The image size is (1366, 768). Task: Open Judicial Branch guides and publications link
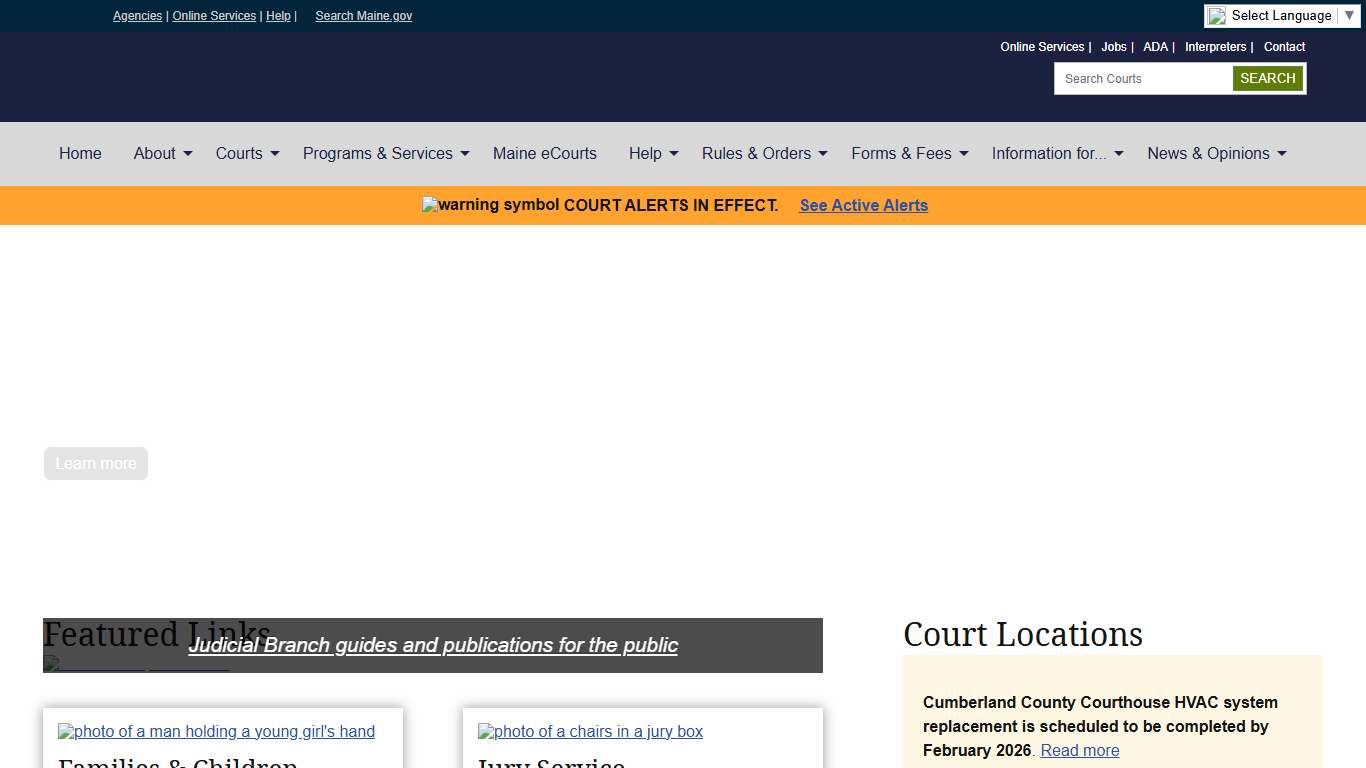point(433,645)
